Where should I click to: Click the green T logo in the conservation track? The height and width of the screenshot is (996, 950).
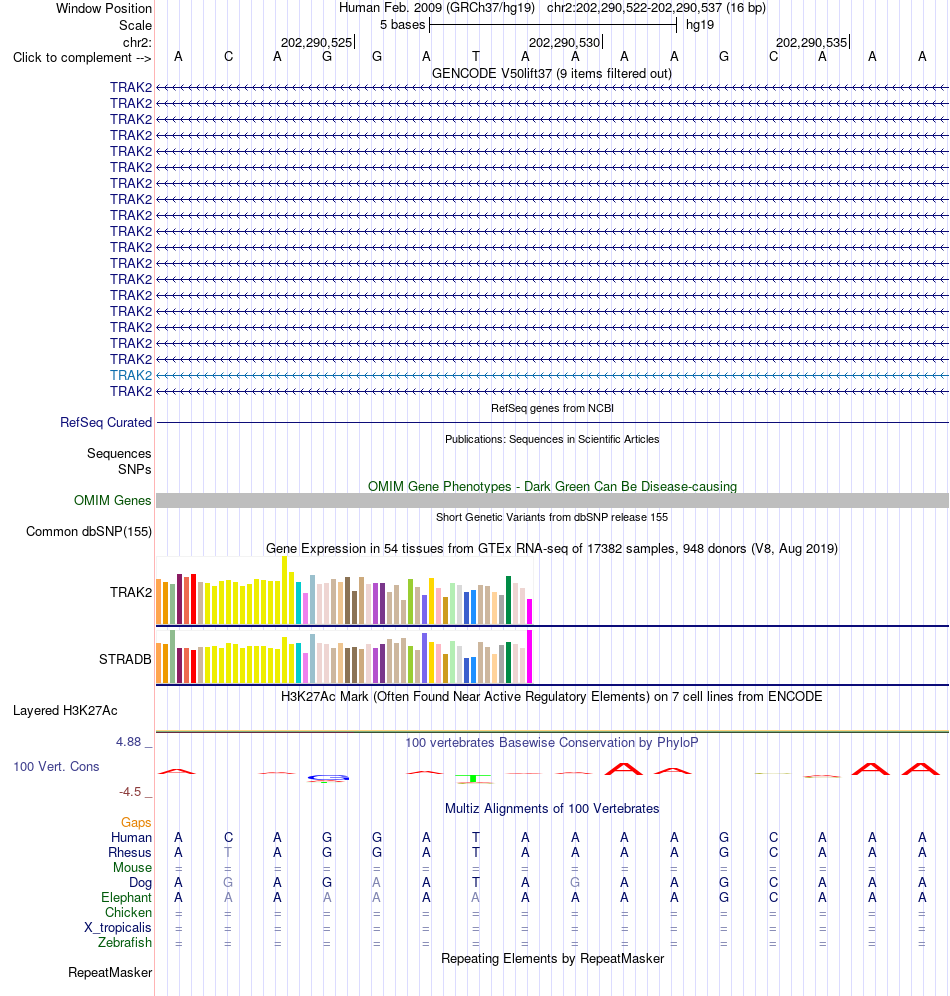coord(473,778)
